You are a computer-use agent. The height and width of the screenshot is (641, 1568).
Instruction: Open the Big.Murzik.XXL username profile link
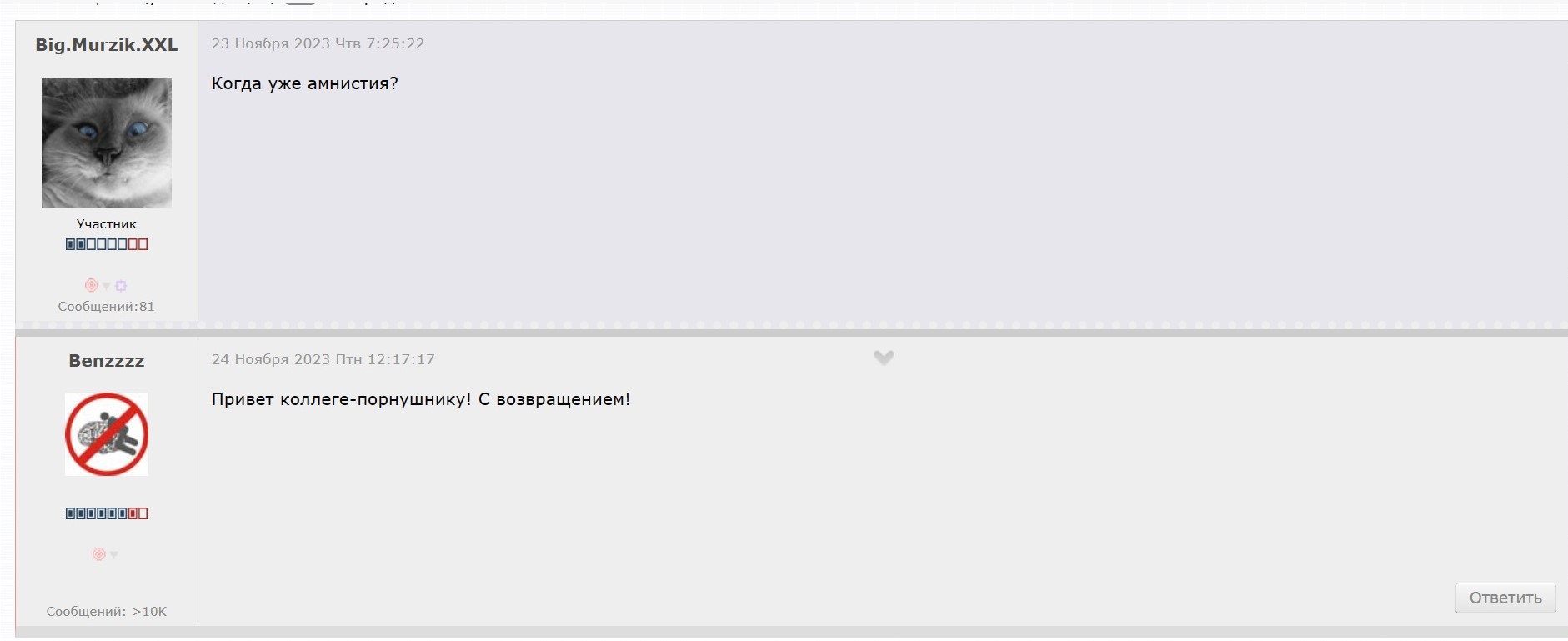coord(107,45)
